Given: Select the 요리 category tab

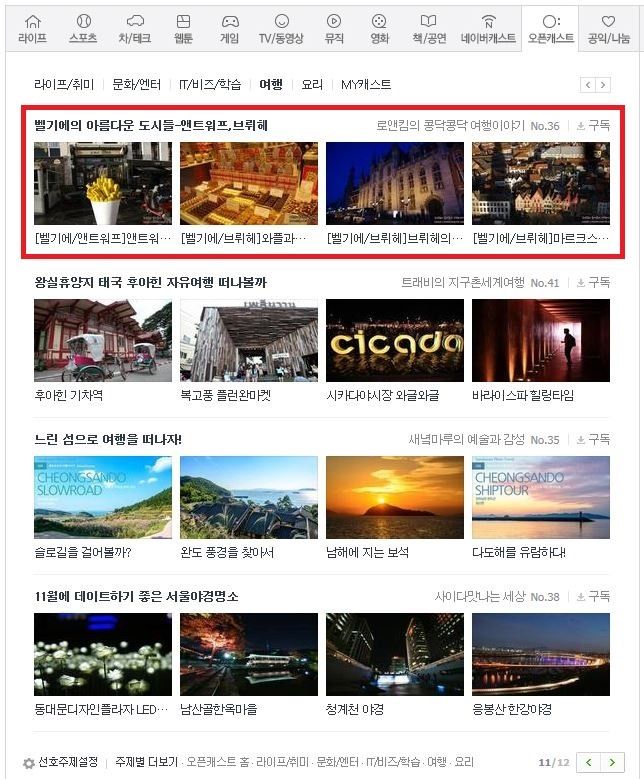Looking at the screenshot, I should click(x=312, y=84).
